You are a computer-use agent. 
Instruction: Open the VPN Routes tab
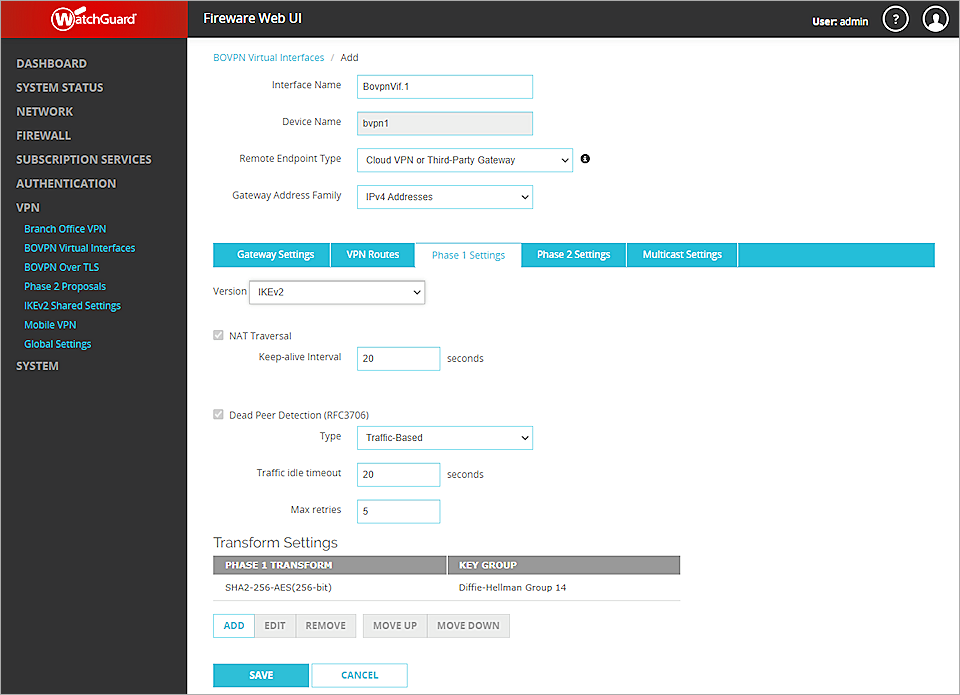[372, 255]
